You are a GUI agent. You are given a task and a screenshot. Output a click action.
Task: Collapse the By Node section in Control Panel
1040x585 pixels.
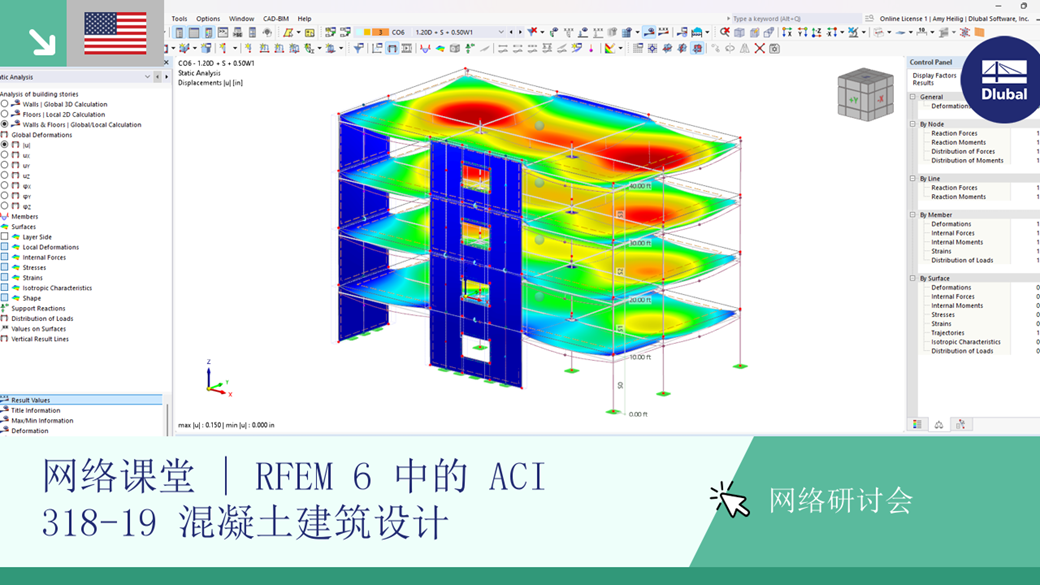tap(913, 124)
